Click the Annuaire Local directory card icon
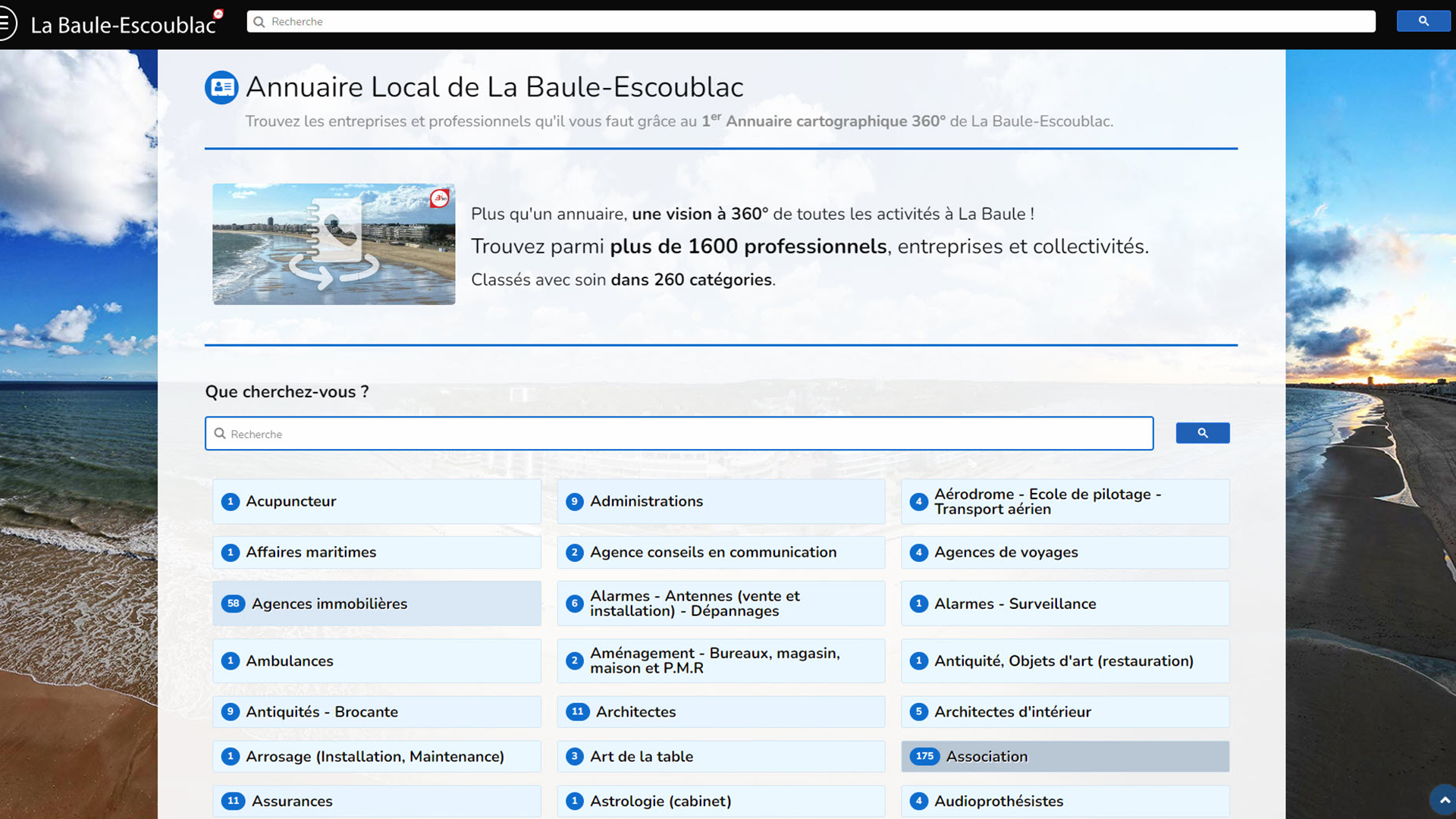1456x819 pixels. point(221,88)
